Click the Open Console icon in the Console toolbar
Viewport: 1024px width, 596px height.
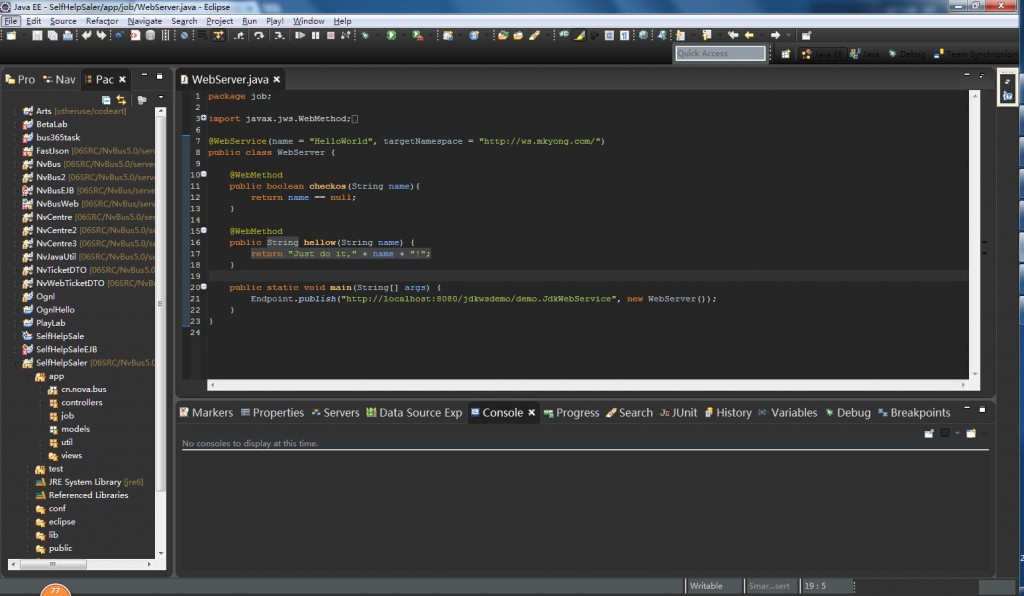tap(971, 433)
